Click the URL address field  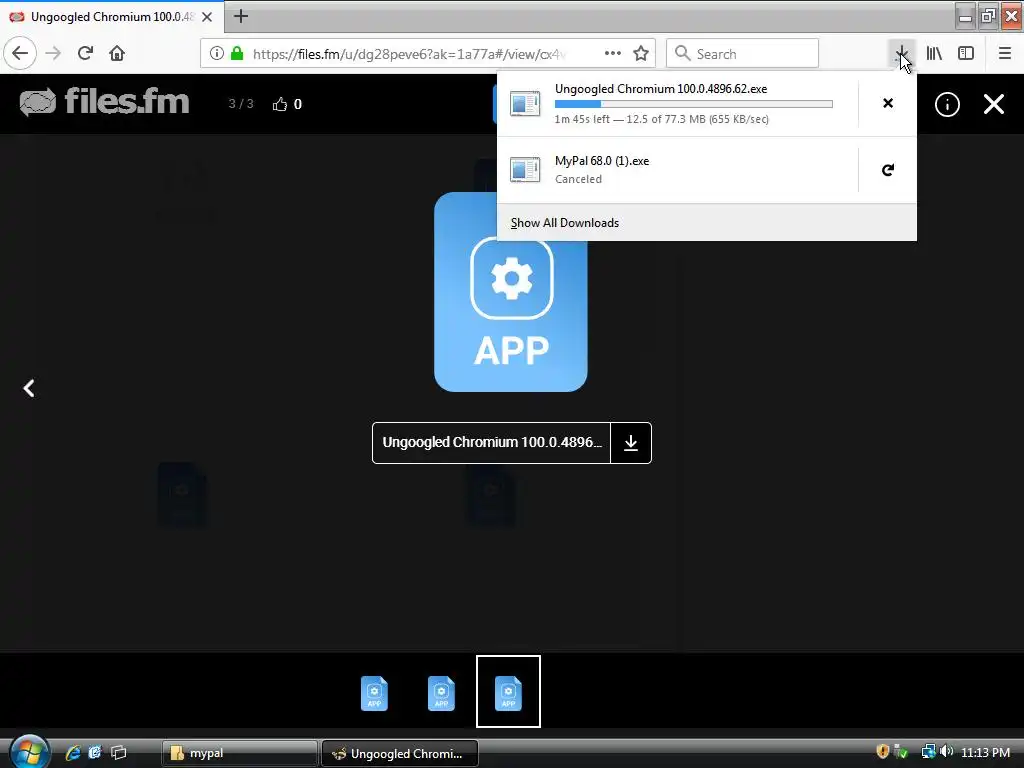point(411,54)
